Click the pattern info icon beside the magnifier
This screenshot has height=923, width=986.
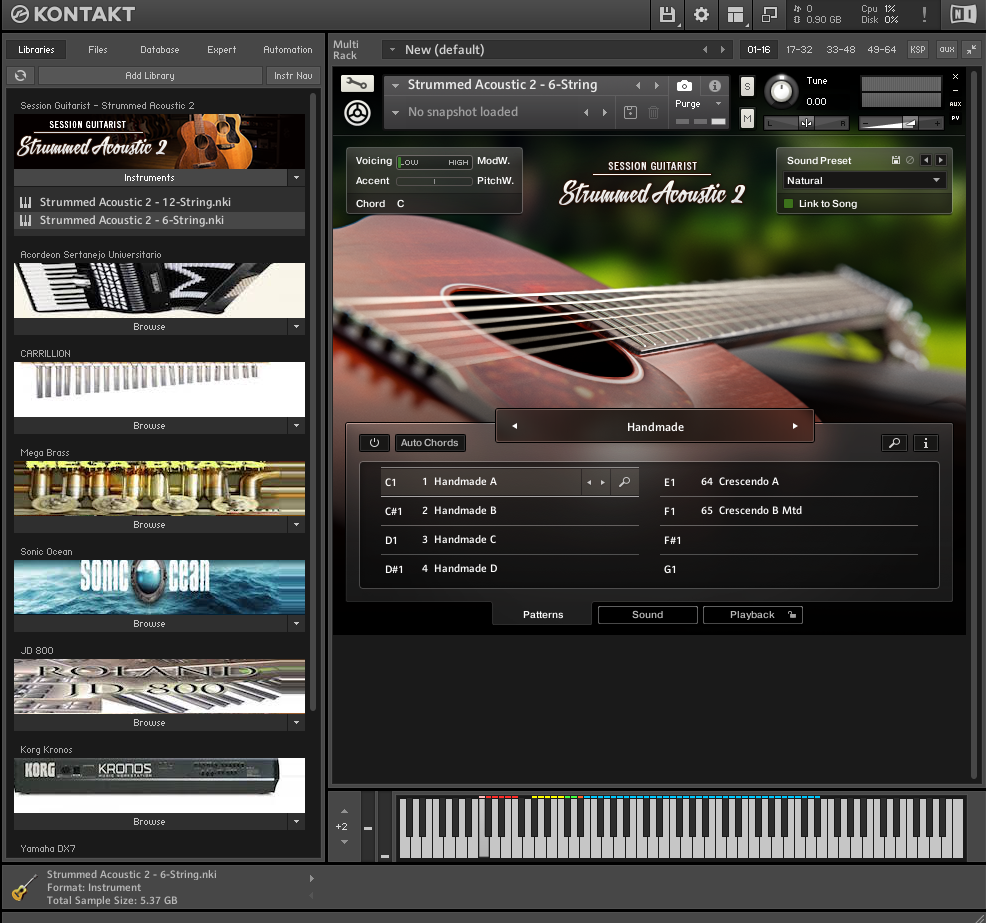pos(926,443)
